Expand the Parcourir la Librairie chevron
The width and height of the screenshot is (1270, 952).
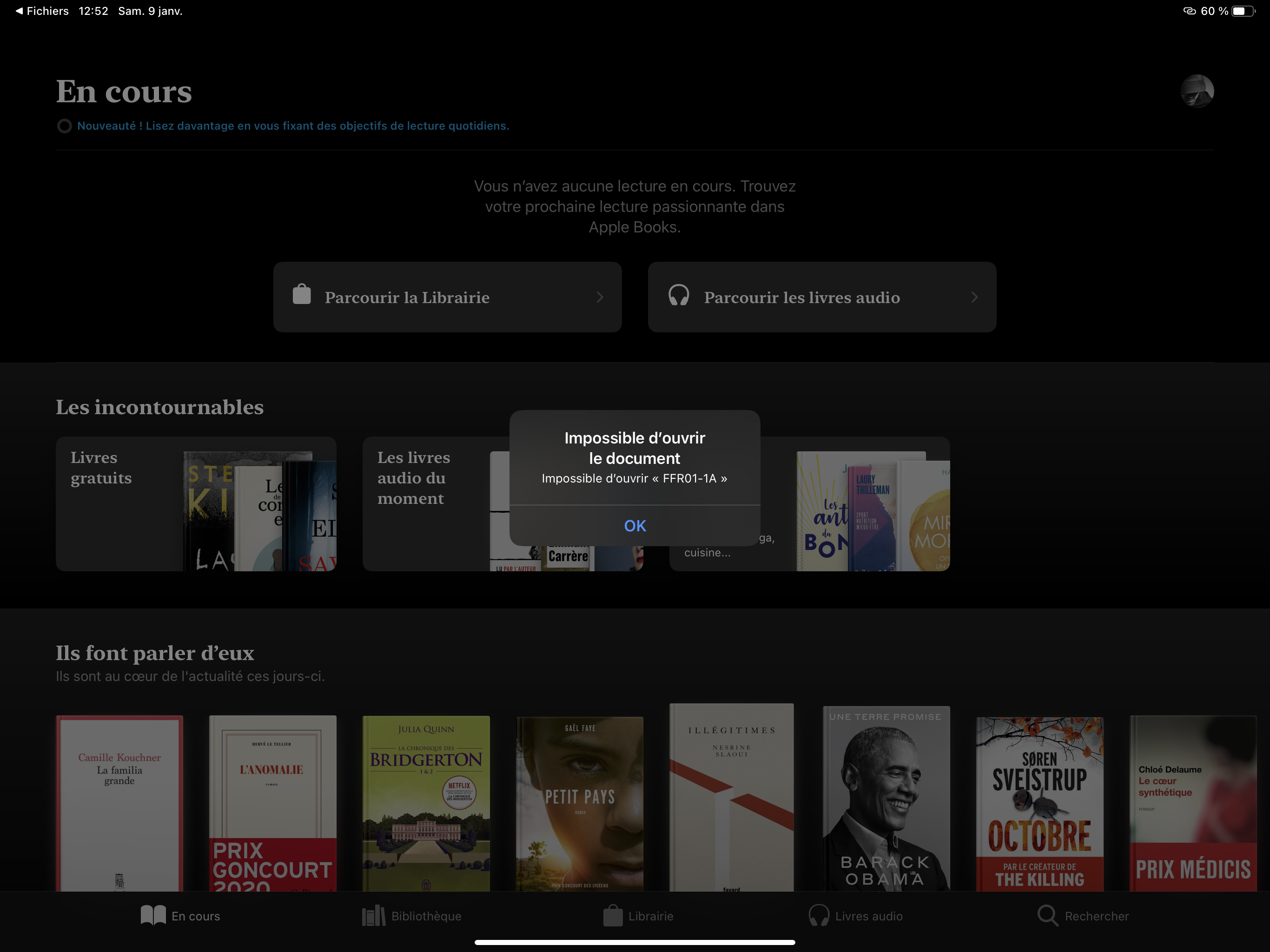(x=599, y=297)
